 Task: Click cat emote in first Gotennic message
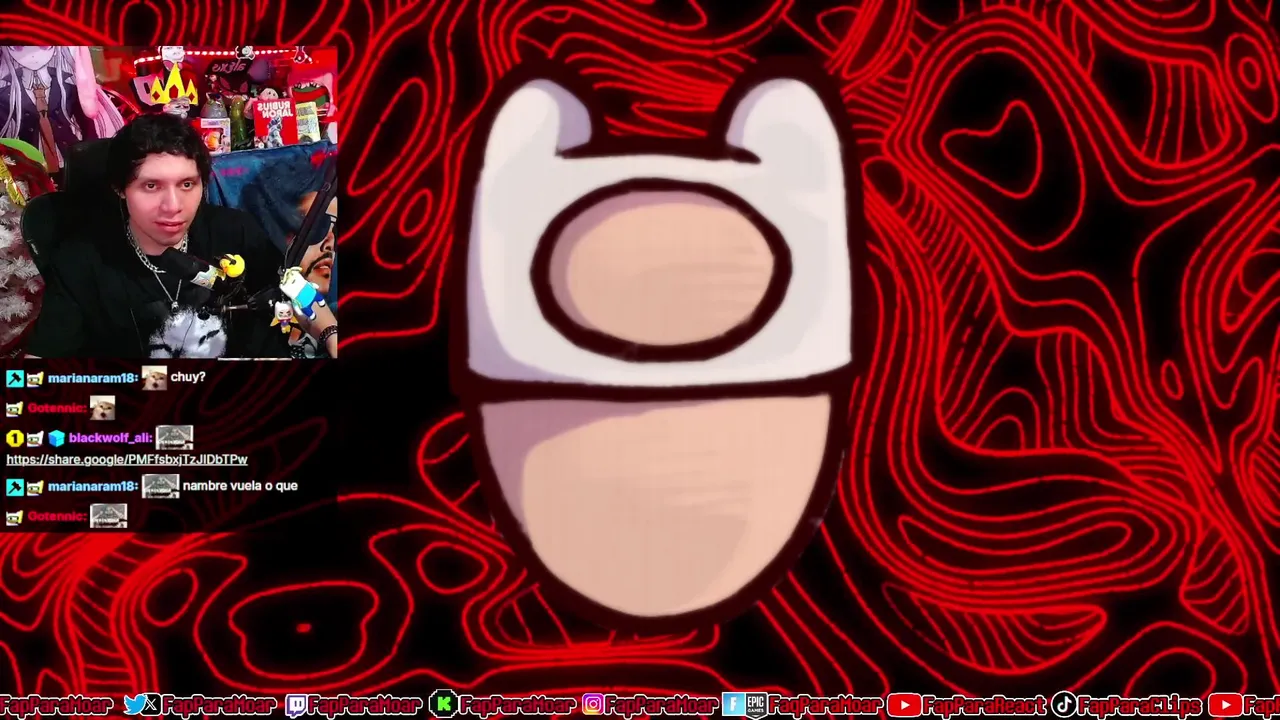tap(102, 408)
